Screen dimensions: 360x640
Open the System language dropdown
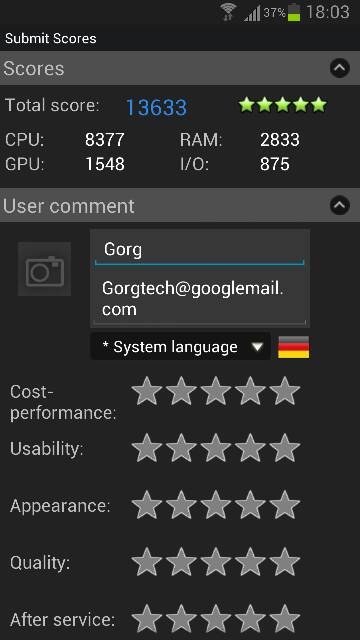click(x=180, y=347)
